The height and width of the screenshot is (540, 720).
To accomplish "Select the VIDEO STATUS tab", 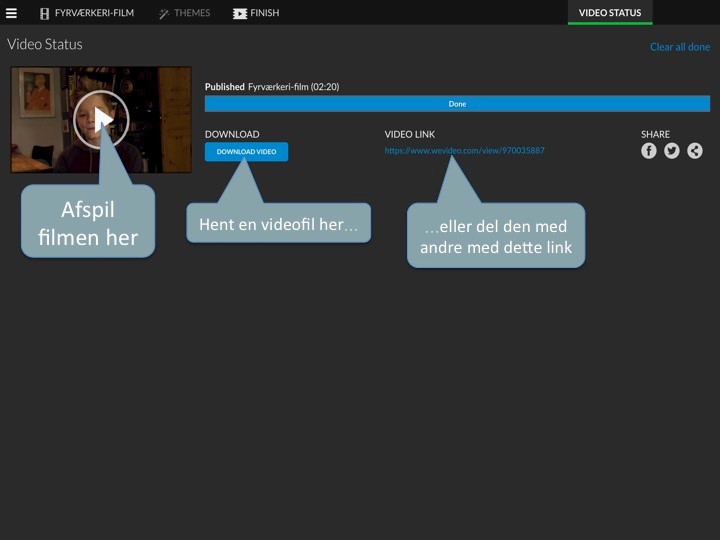I will [x=610, y=13].
